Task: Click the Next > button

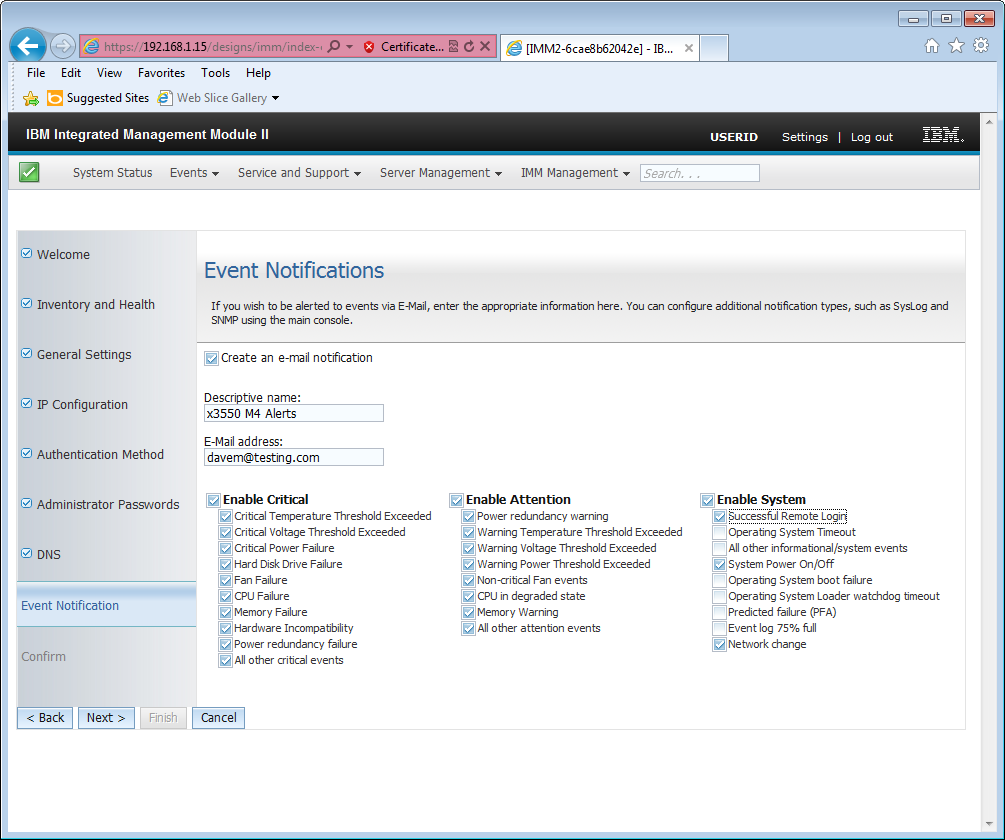Action: pyautogui.click(x=106, y=718)
